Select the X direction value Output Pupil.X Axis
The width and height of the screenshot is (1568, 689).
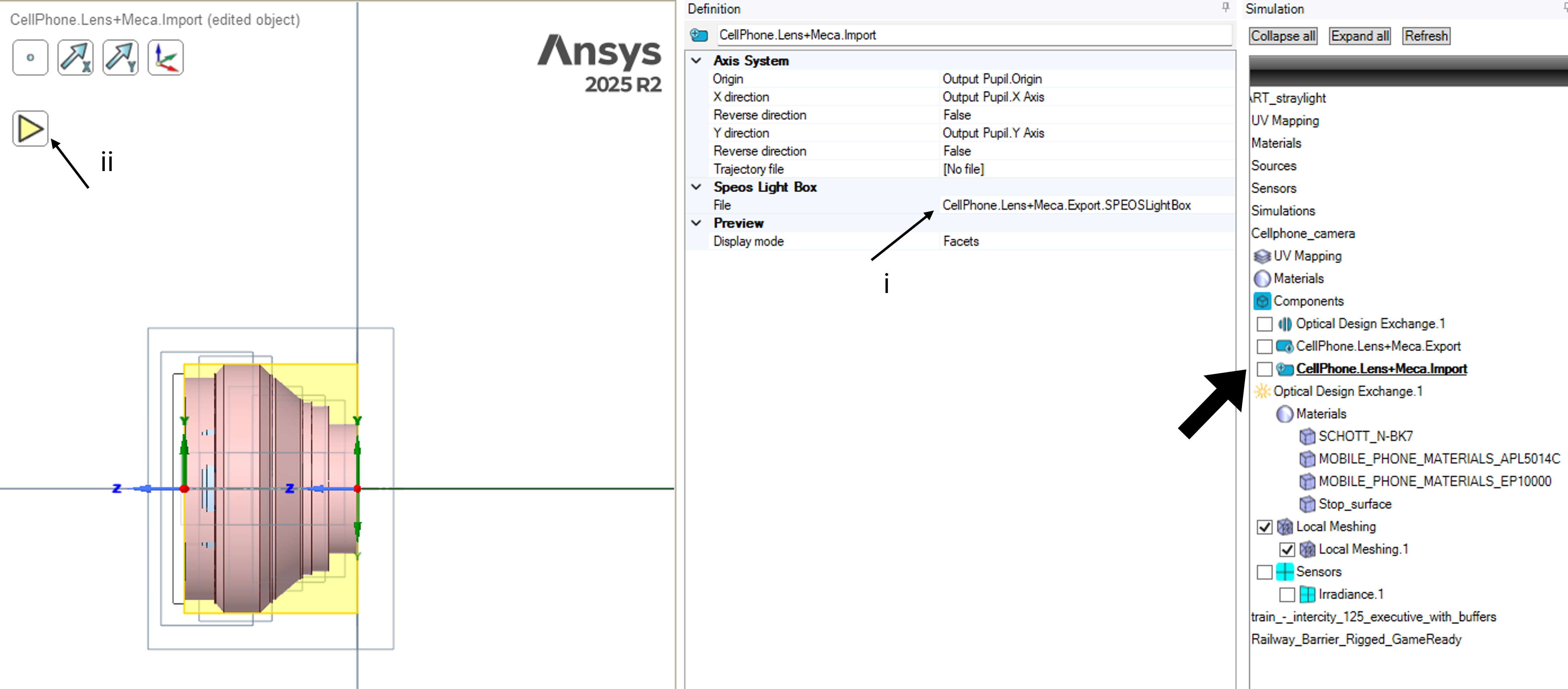[x=993, y=97]
